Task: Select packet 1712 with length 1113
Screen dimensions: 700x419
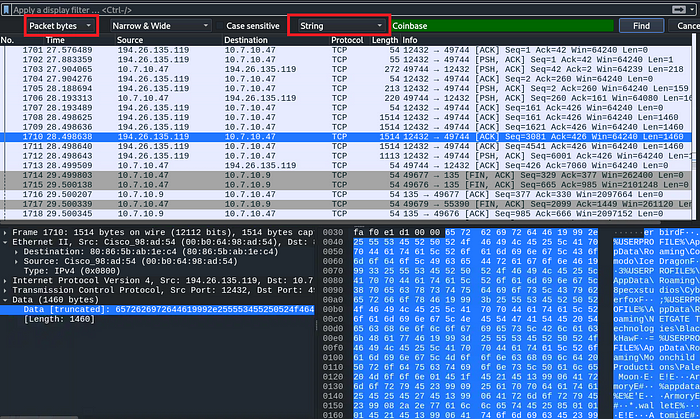Action: pos(346,156)
